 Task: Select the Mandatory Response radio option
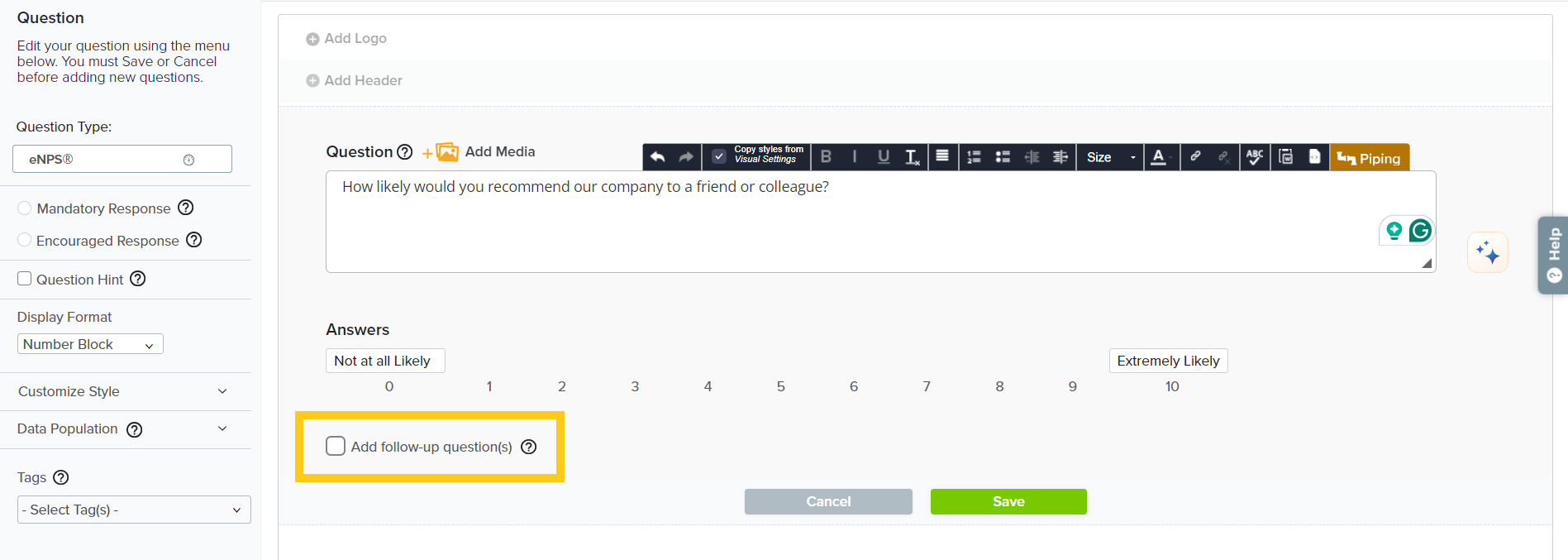click(x=25, y=208)
